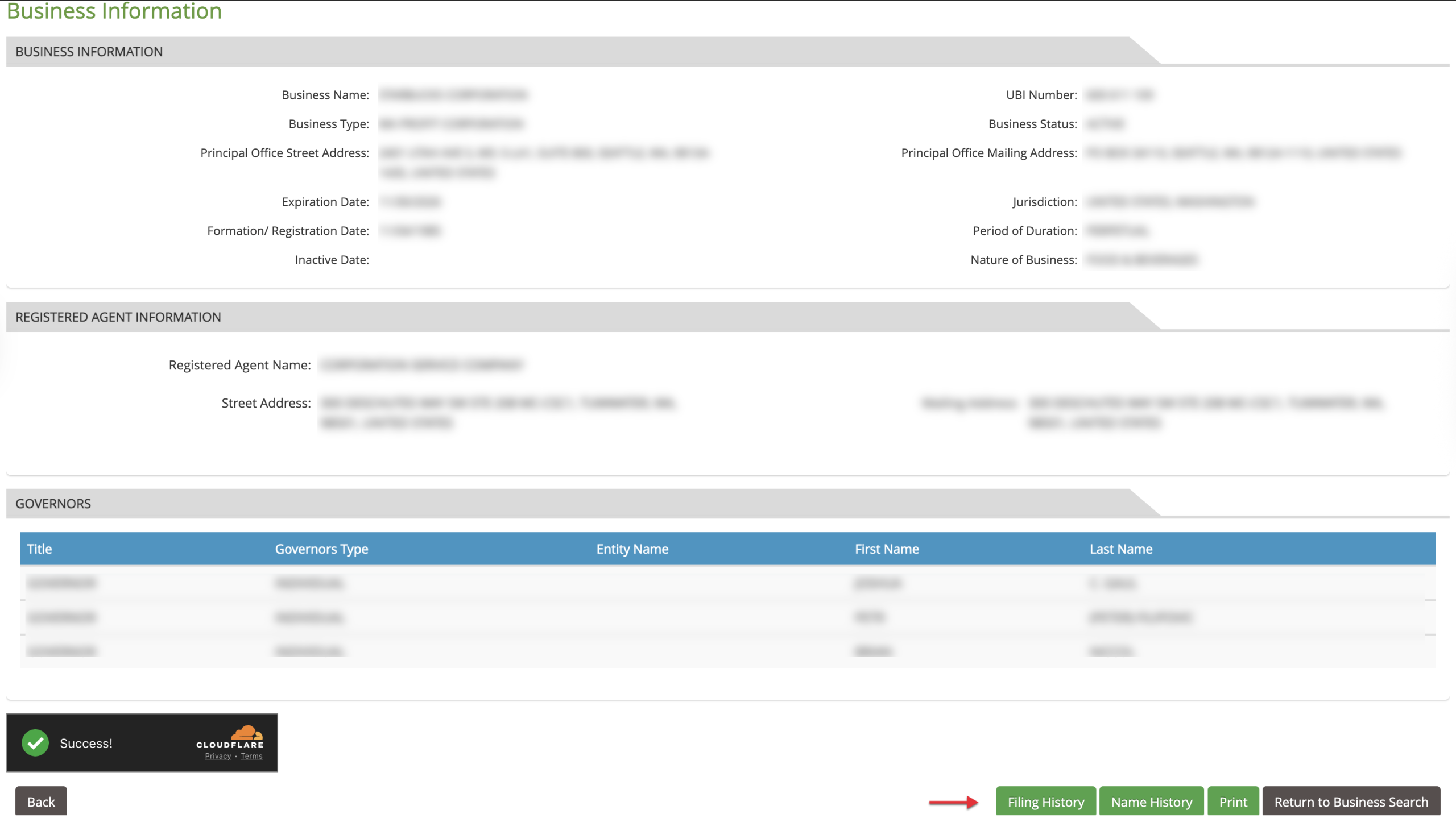Open the Cloudflare Terms link

251,756
